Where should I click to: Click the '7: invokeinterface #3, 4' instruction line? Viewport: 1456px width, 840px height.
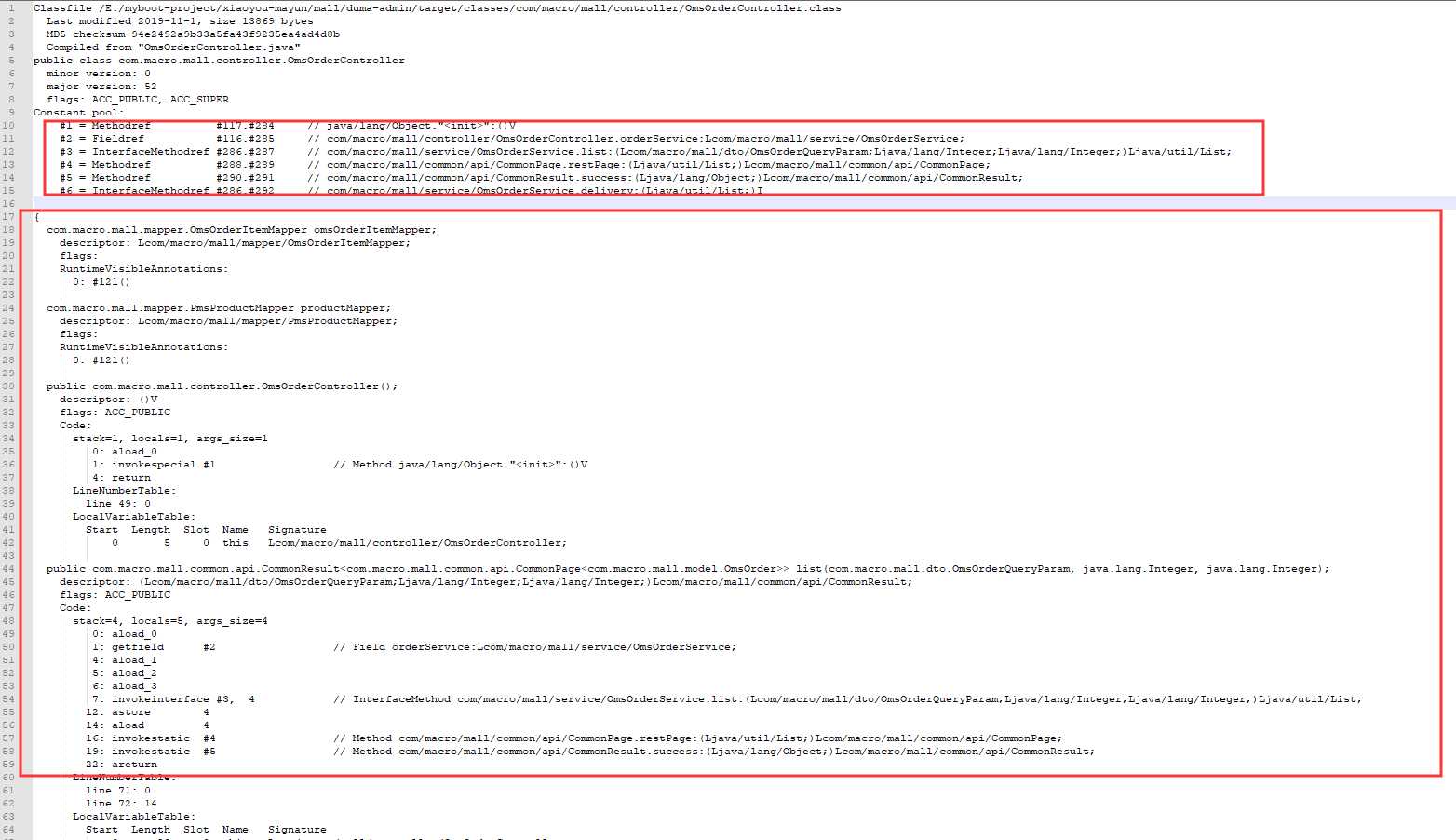727,698
